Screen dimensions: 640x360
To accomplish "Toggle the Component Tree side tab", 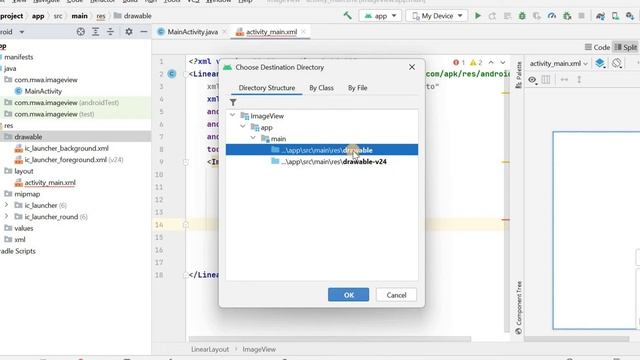I will pyautogui.click(x=519, y=307).
